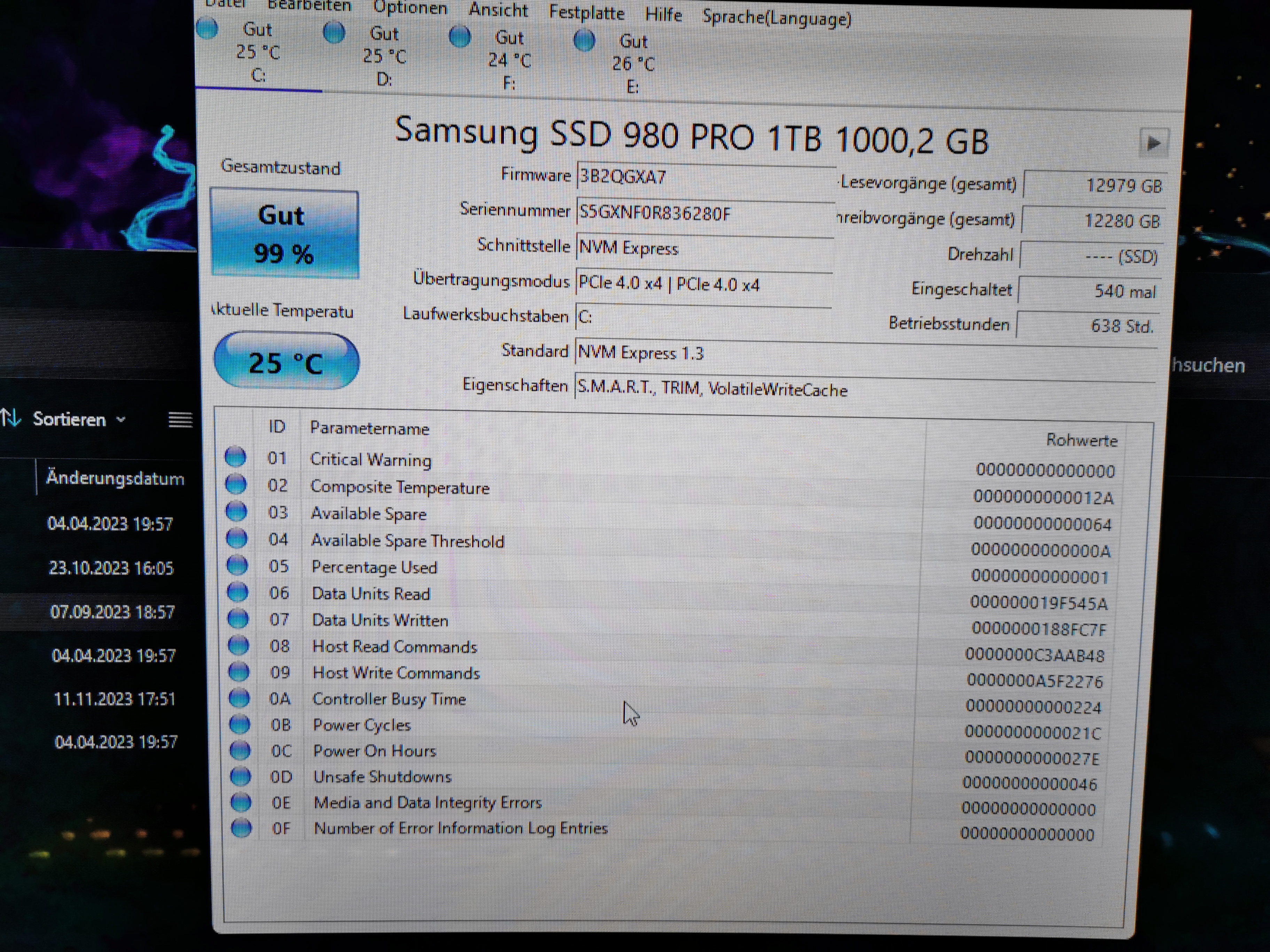Click the Parametername column header
1270x952 pixels.
point(370,429)
